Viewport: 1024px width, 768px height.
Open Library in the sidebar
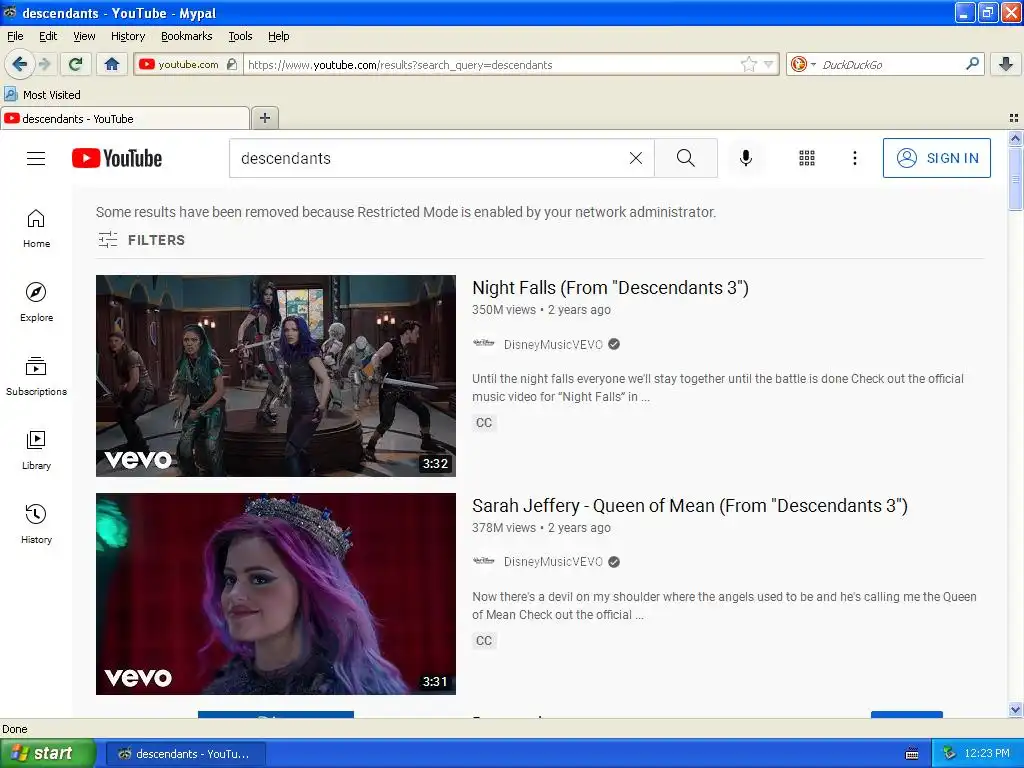(x=36, y=451)
